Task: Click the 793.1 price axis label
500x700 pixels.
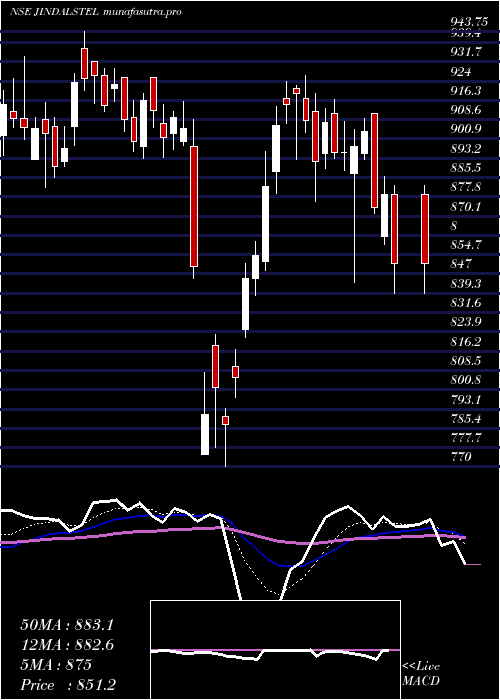Action: coord(467,400)
